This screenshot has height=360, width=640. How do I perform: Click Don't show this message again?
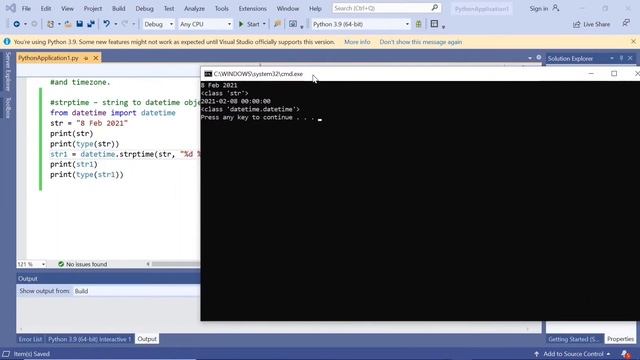[421, 42]
